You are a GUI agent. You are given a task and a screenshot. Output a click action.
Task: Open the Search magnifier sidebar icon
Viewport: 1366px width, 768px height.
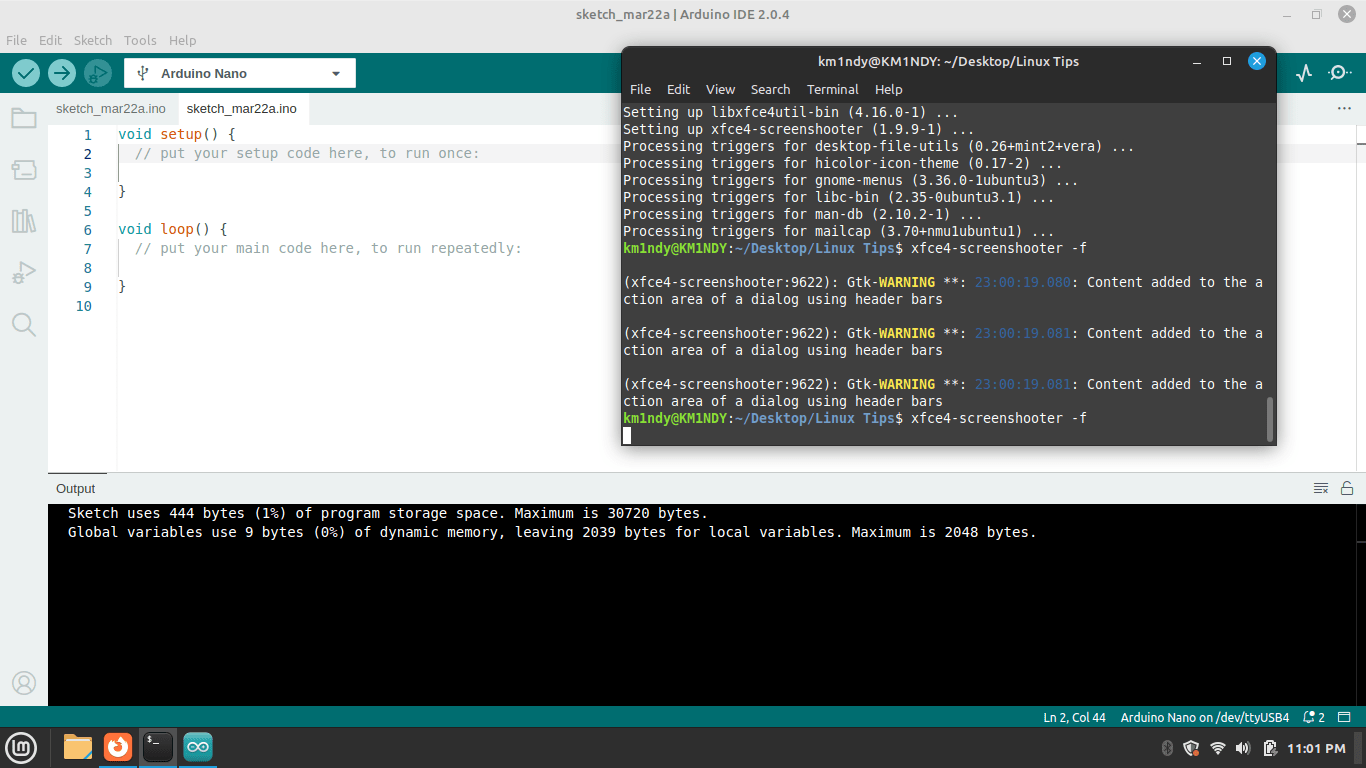coord(24,324)
